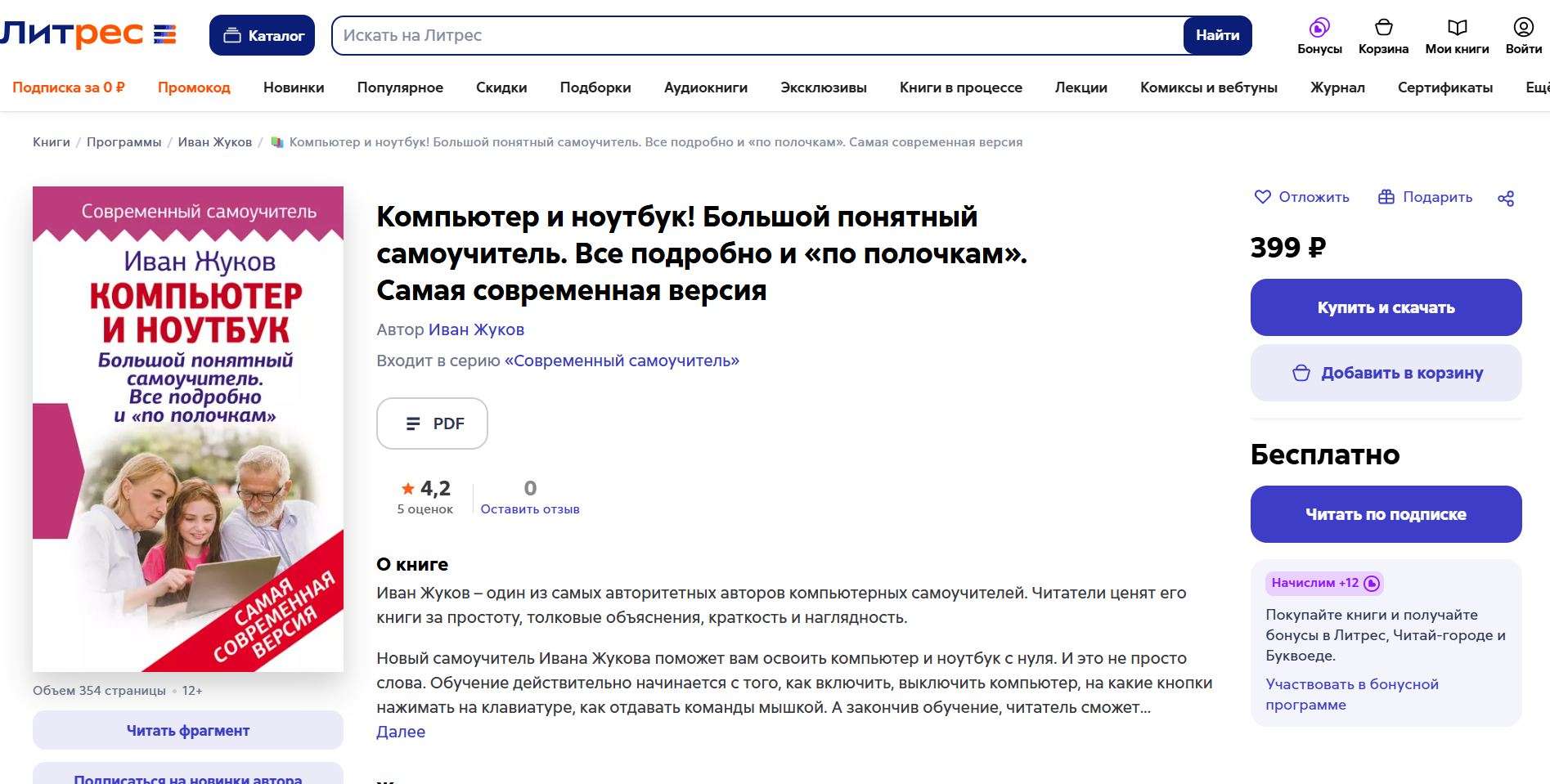Open Аудиокниги section
Screen dimensions: 1550x784
click(706, 87)
